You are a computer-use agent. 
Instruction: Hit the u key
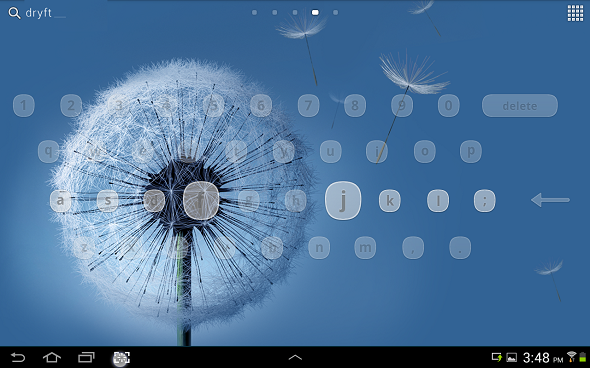point(330,152)
